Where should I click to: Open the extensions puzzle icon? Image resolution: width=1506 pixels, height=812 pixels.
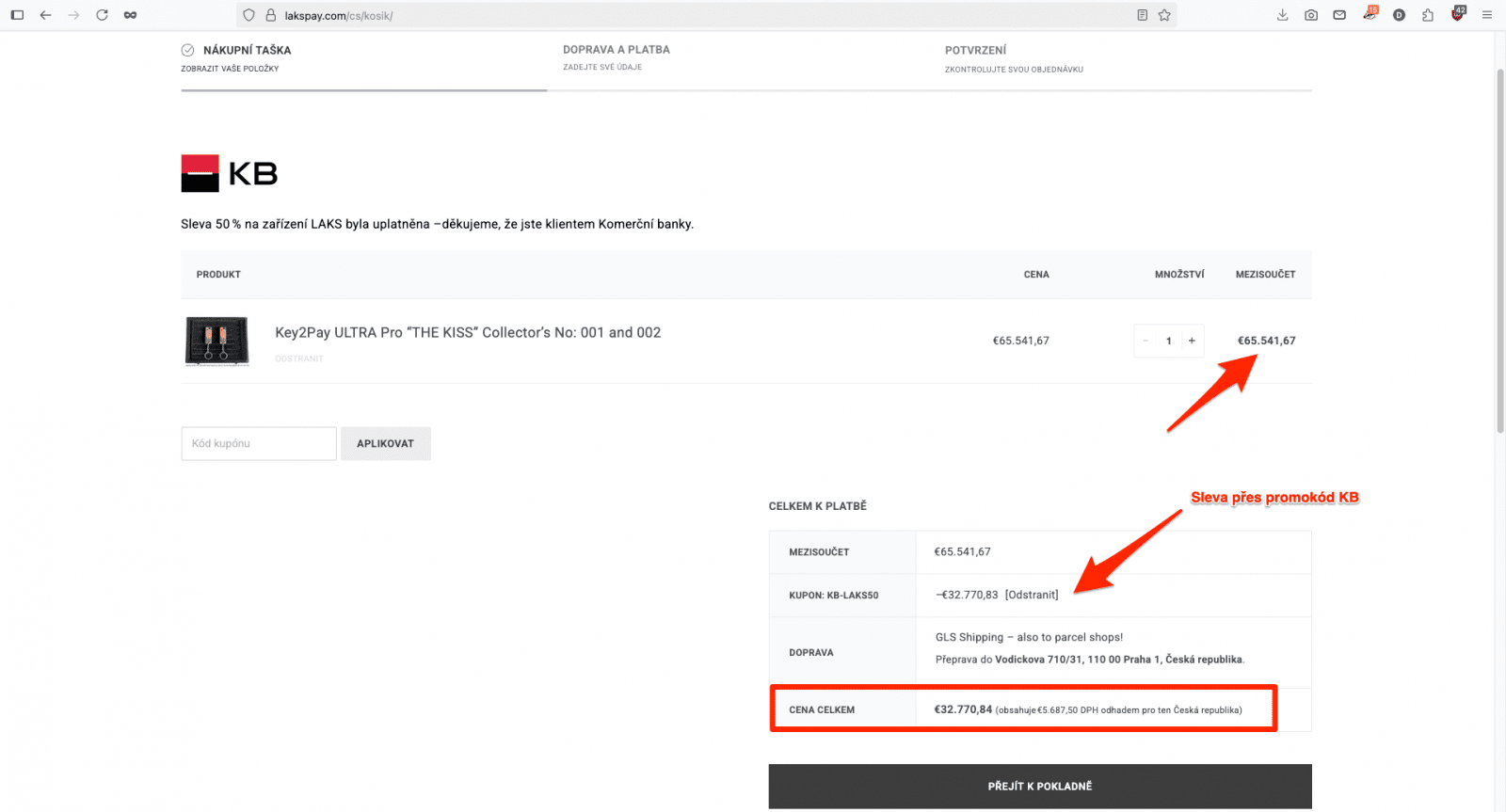(x=1428, y=15)
